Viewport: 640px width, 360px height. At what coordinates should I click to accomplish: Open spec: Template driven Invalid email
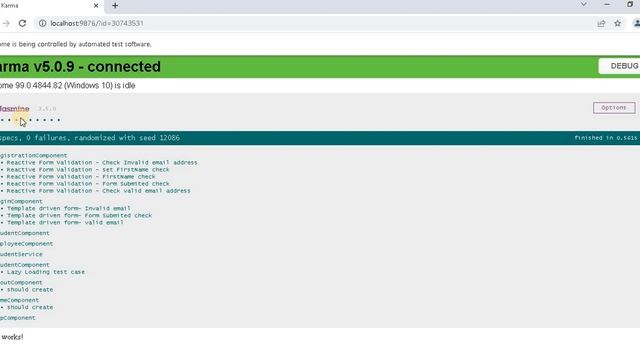[x=69, y=208]
